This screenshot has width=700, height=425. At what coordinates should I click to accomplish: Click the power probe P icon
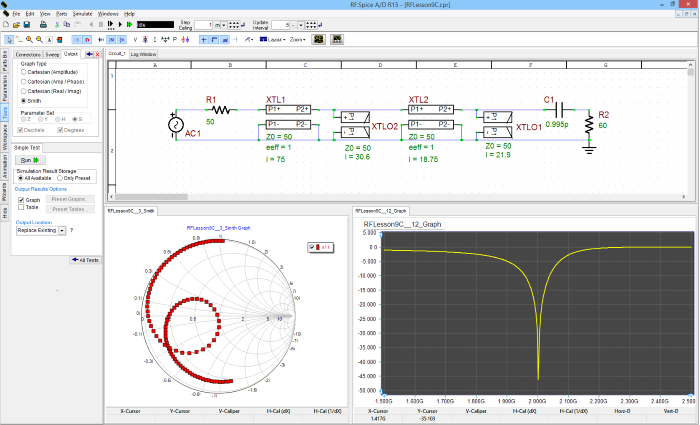click(175, 40)
